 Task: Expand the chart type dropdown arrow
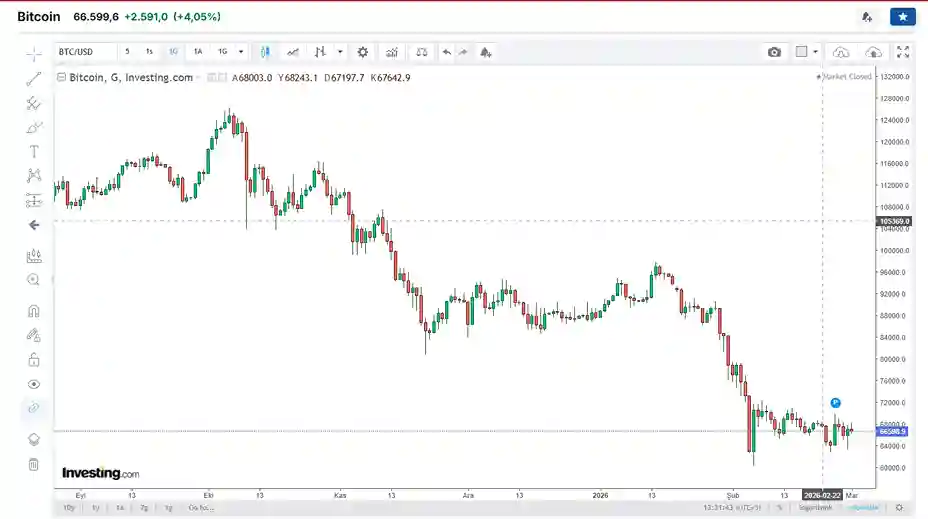coord(340,52)
